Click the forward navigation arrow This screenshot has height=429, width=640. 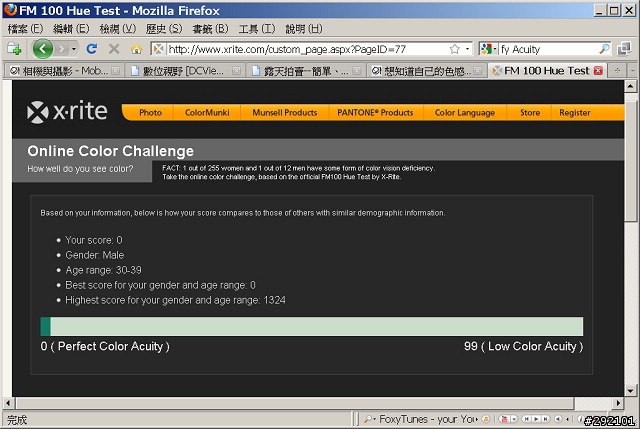coord(62,49)
